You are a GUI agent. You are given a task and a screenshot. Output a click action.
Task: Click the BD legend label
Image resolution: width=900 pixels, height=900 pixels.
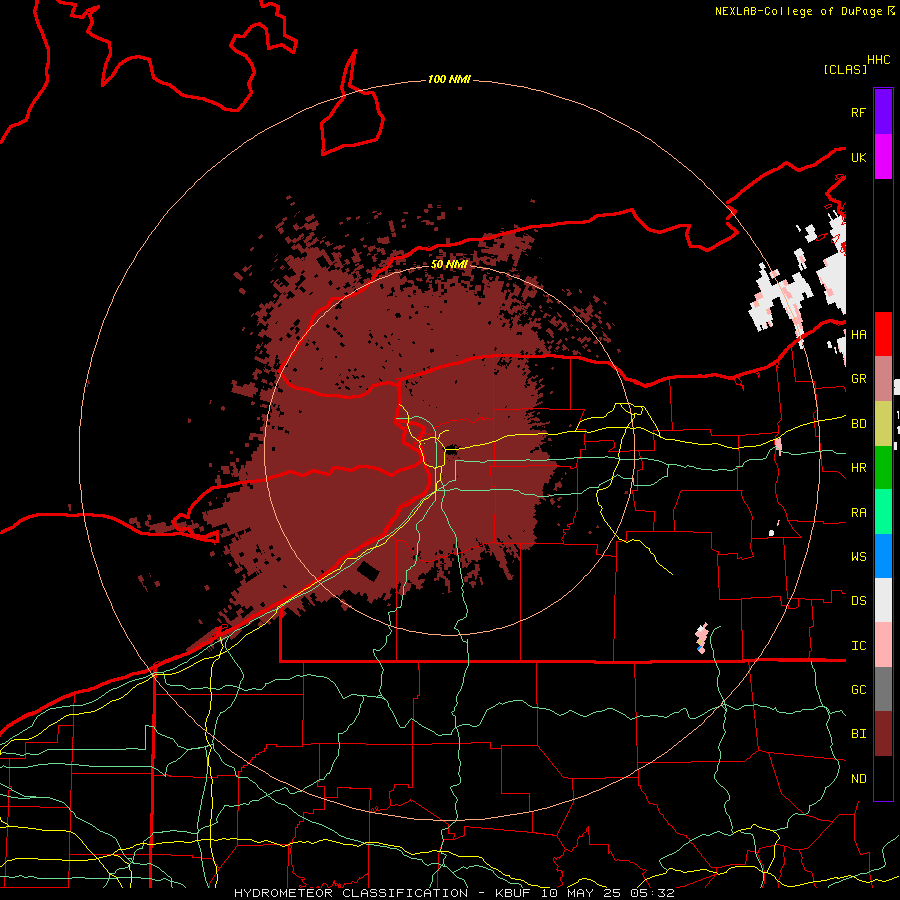pyautogui.click(x=858, y=424)
